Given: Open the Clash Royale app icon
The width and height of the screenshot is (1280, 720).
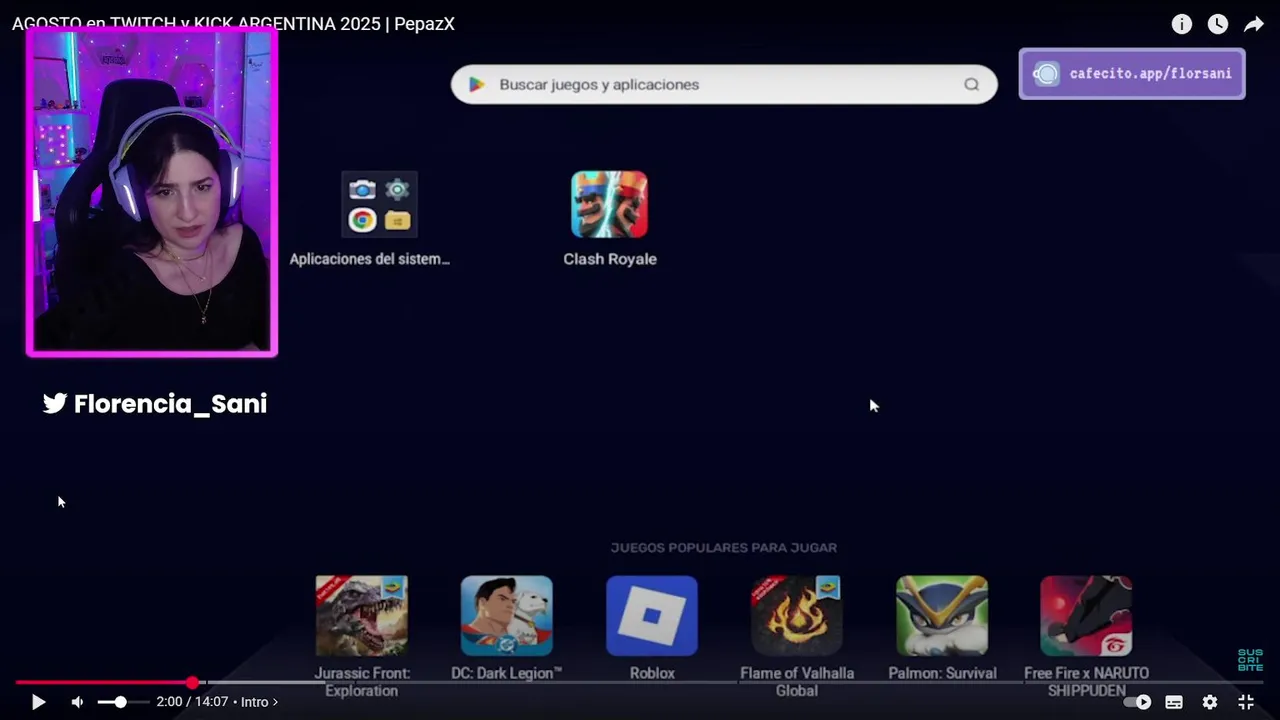Looking at the screenshot, I should (609, 204).
